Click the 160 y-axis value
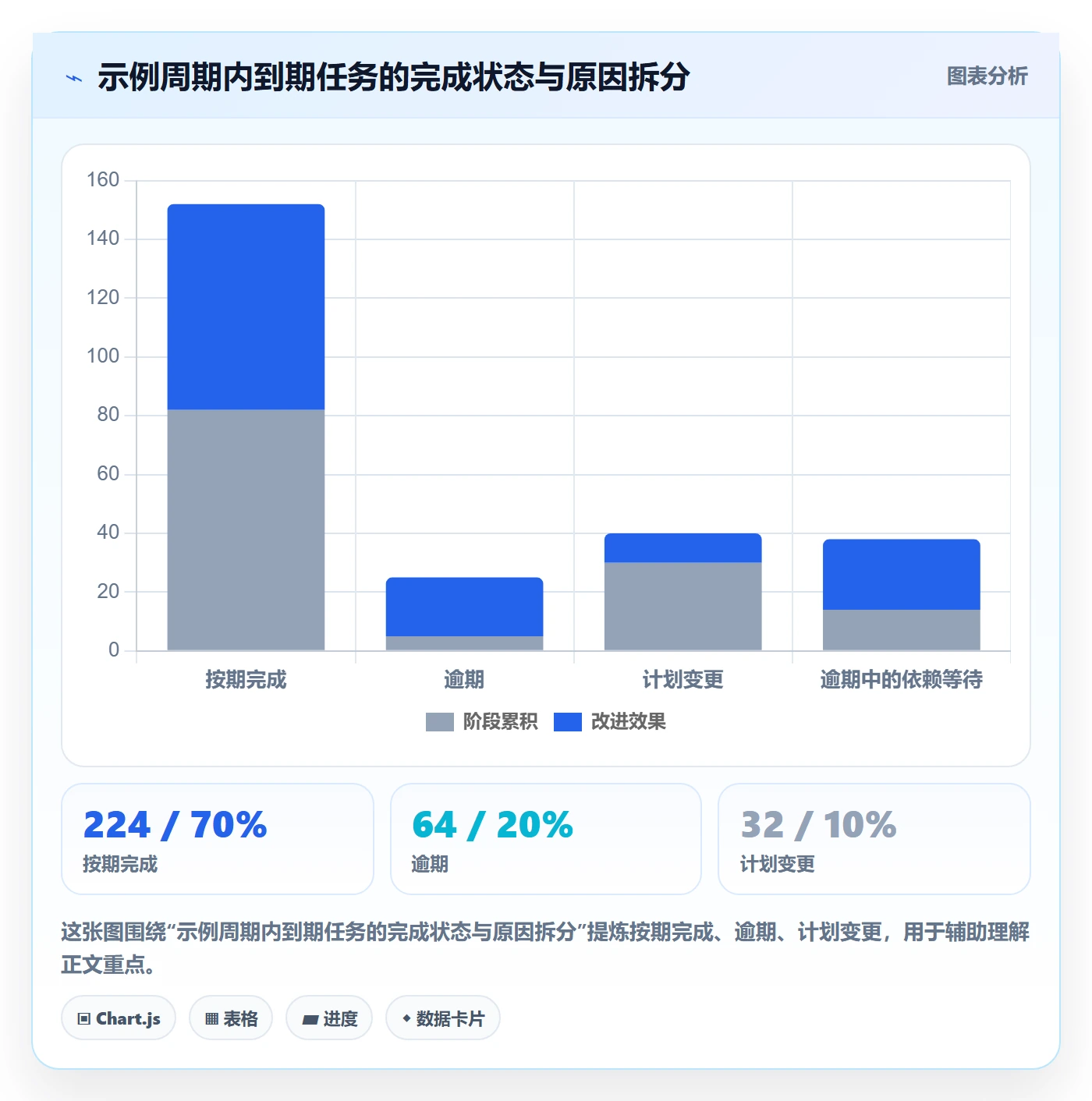Viewport: 1092px width, 1101px height. (x=103, y=180)
